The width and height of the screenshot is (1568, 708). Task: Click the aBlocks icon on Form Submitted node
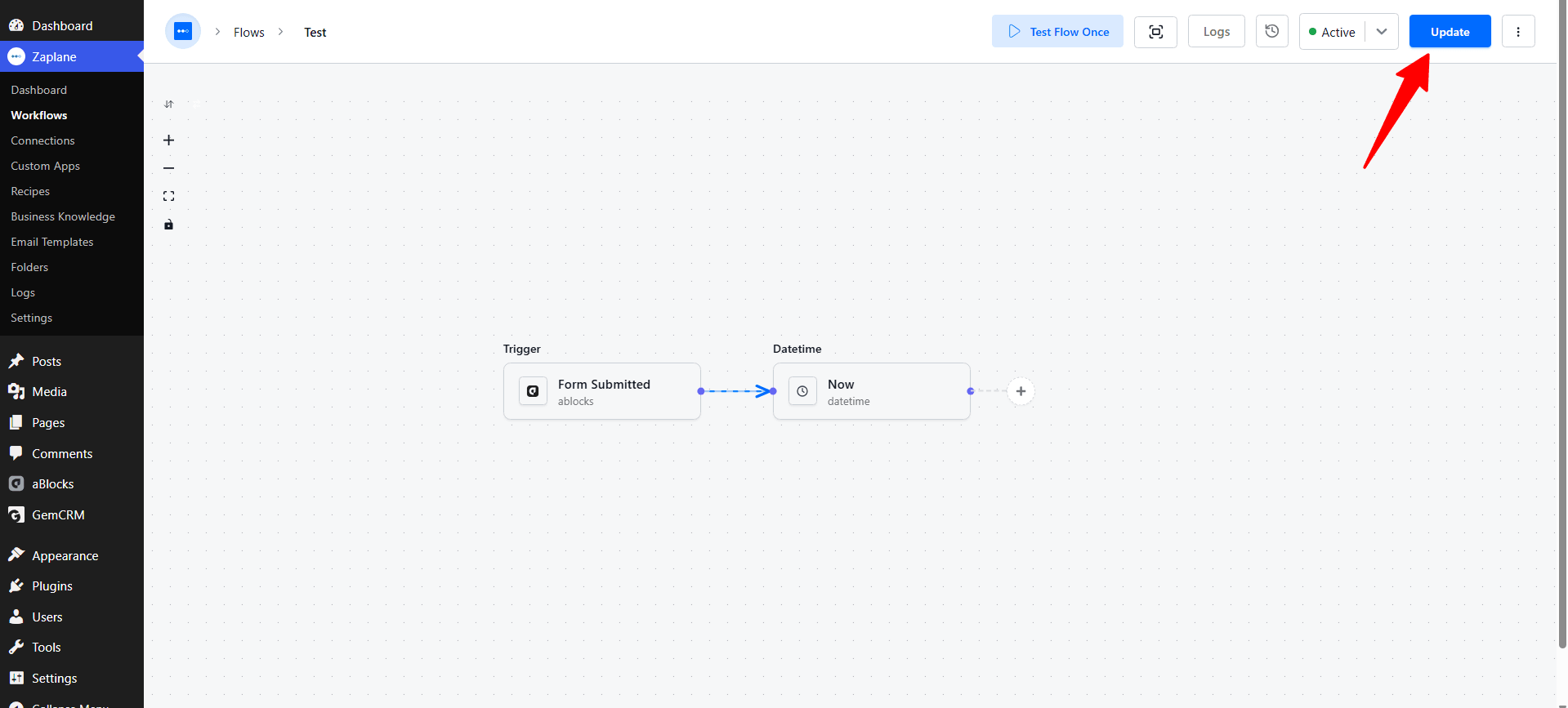(533, 391)
